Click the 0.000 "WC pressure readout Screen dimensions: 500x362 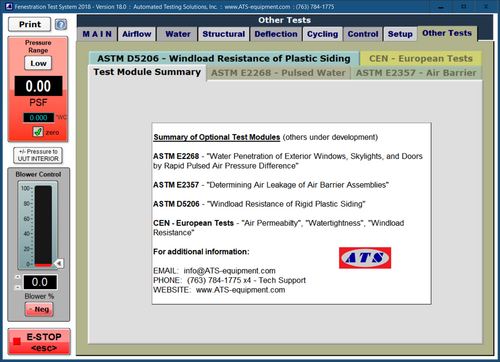38,118
